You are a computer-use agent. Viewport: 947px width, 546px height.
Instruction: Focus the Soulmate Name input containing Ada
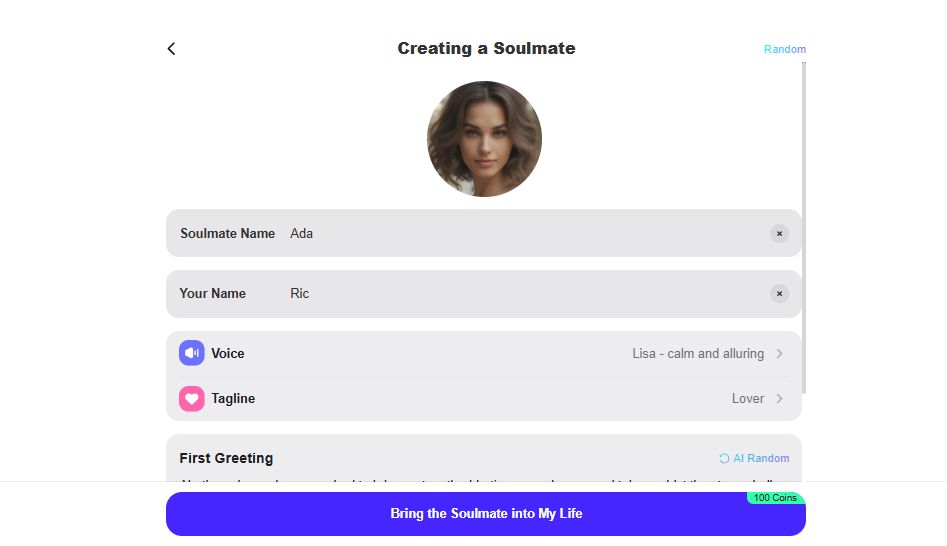(x=520, y=234)
